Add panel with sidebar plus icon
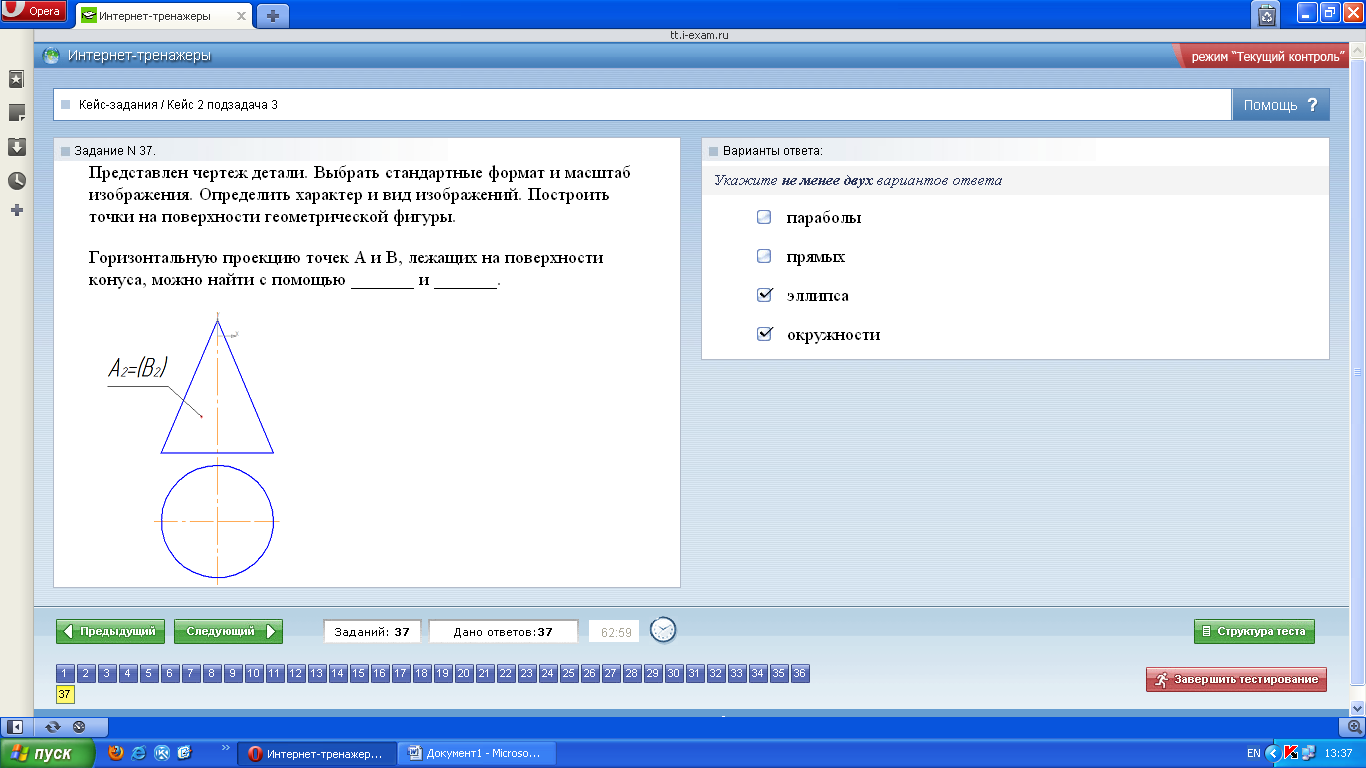 click(x=16, y=211)
